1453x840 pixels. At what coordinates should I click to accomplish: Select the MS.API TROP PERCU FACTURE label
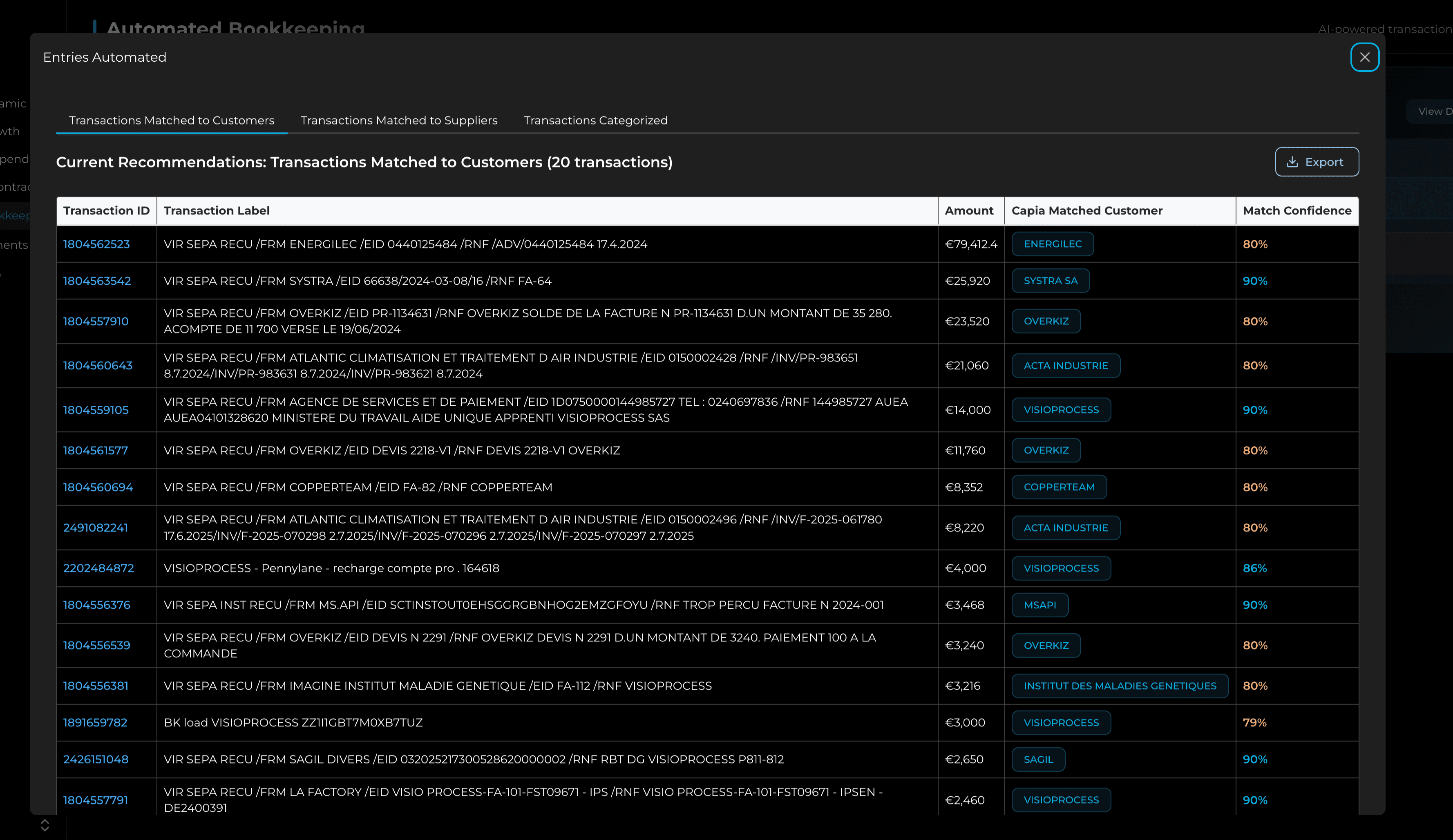coord(523,605)
